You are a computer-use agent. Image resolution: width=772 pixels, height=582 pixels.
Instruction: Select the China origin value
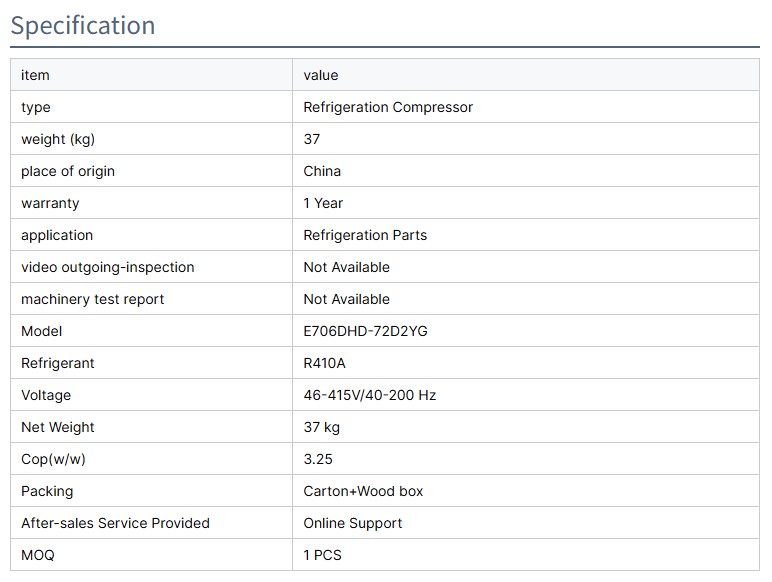(x=322, y=171)
